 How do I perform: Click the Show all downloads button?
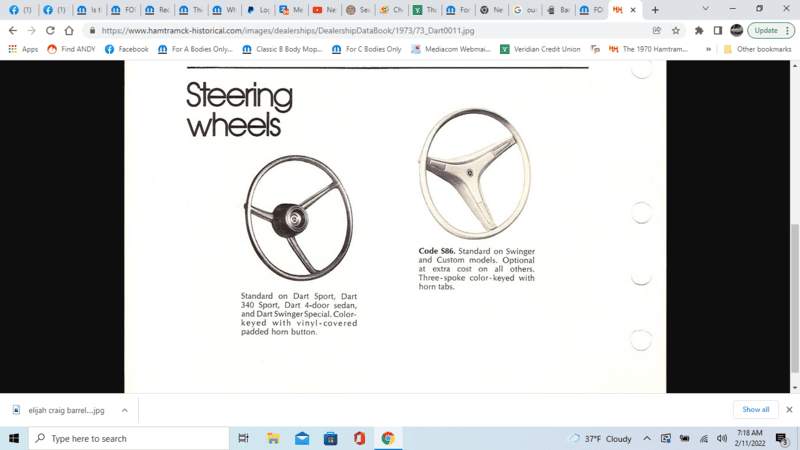tap(756, 410)
